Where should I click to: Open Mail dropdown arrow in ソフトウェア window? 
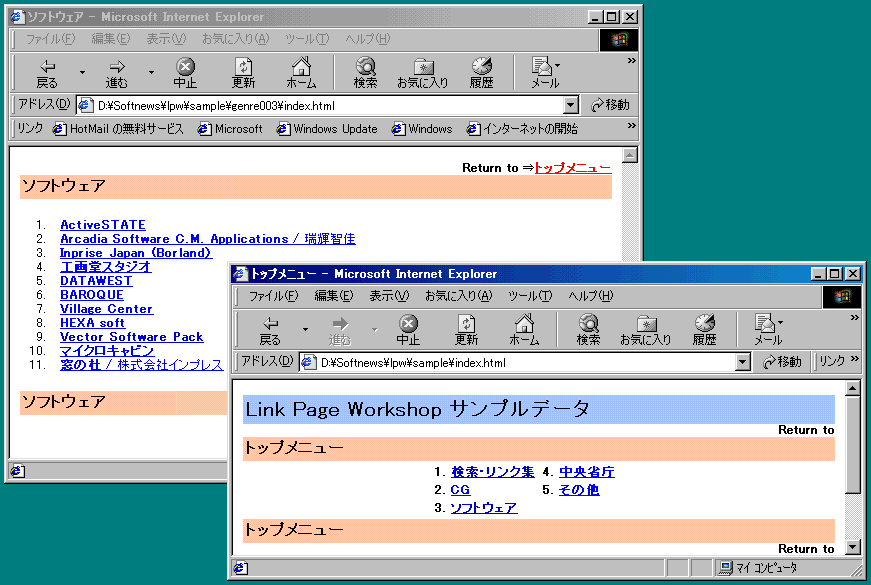tap(557, 66)
